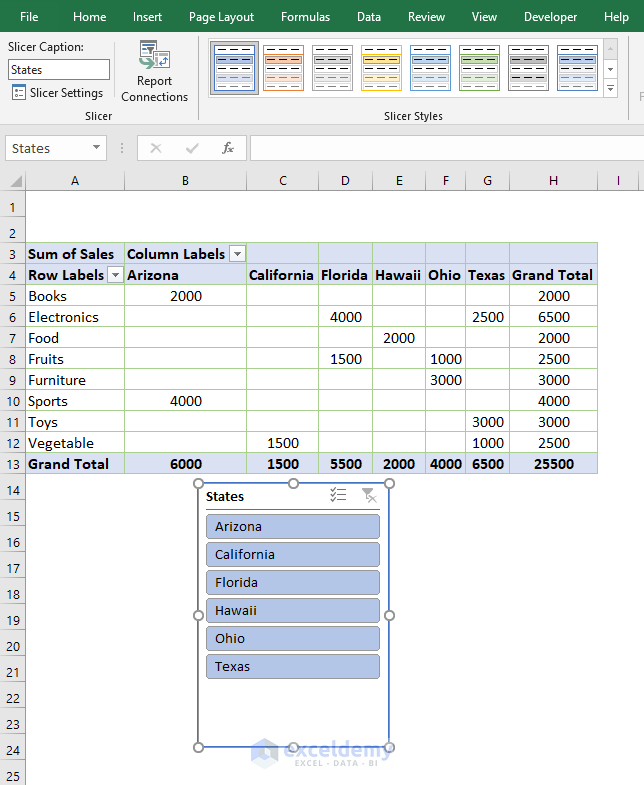Go to the Formulas tab
The height and width of the screenshot is (785, 644).
305,17
